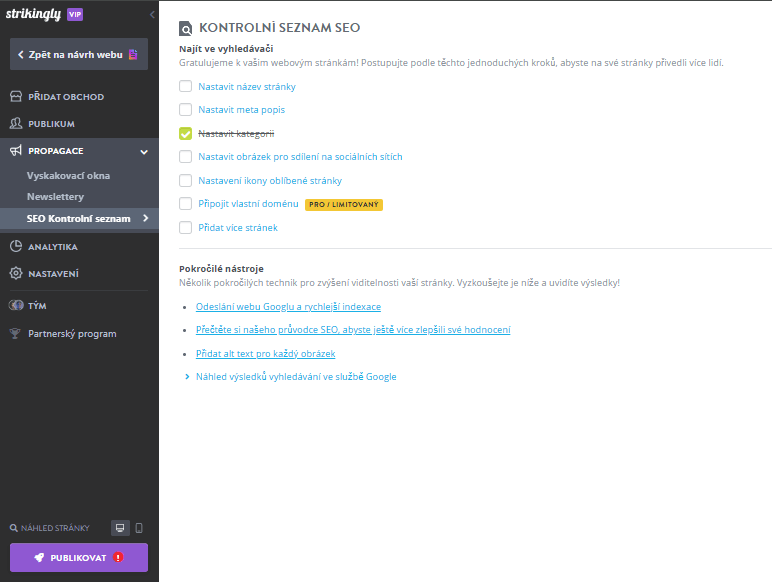Check the Přidat více stránek checkbox
Viewport: 772px width, 582px height.
click(x=185, y=228)
